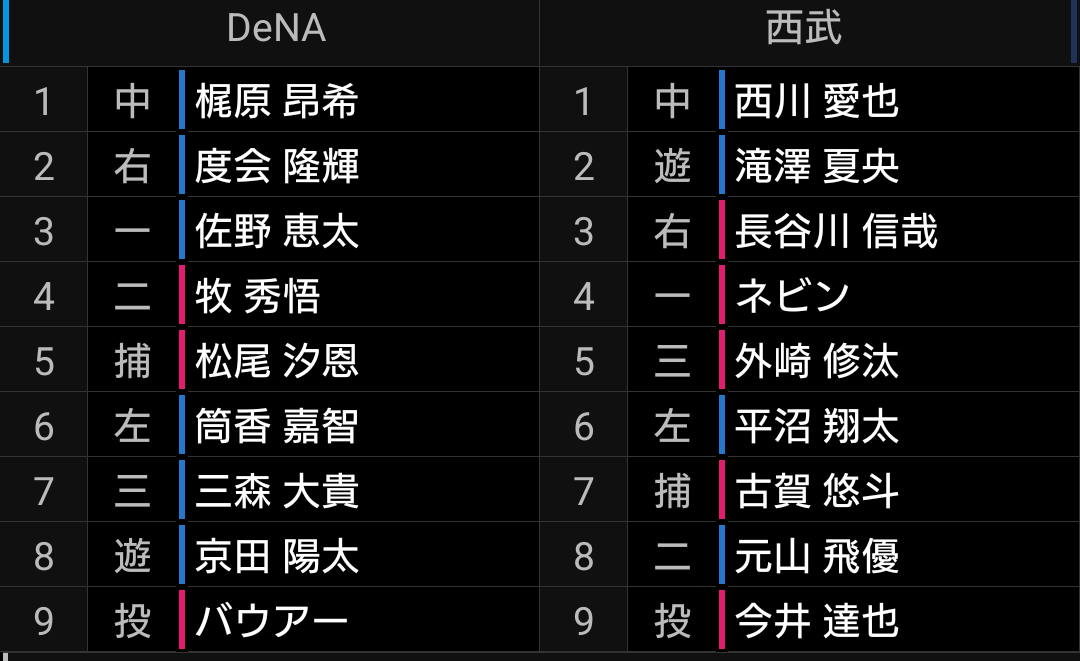Click 三森 大貴 in lineup
The width and height of the screenshot is (1080, 661).
(x=277, y=491)
